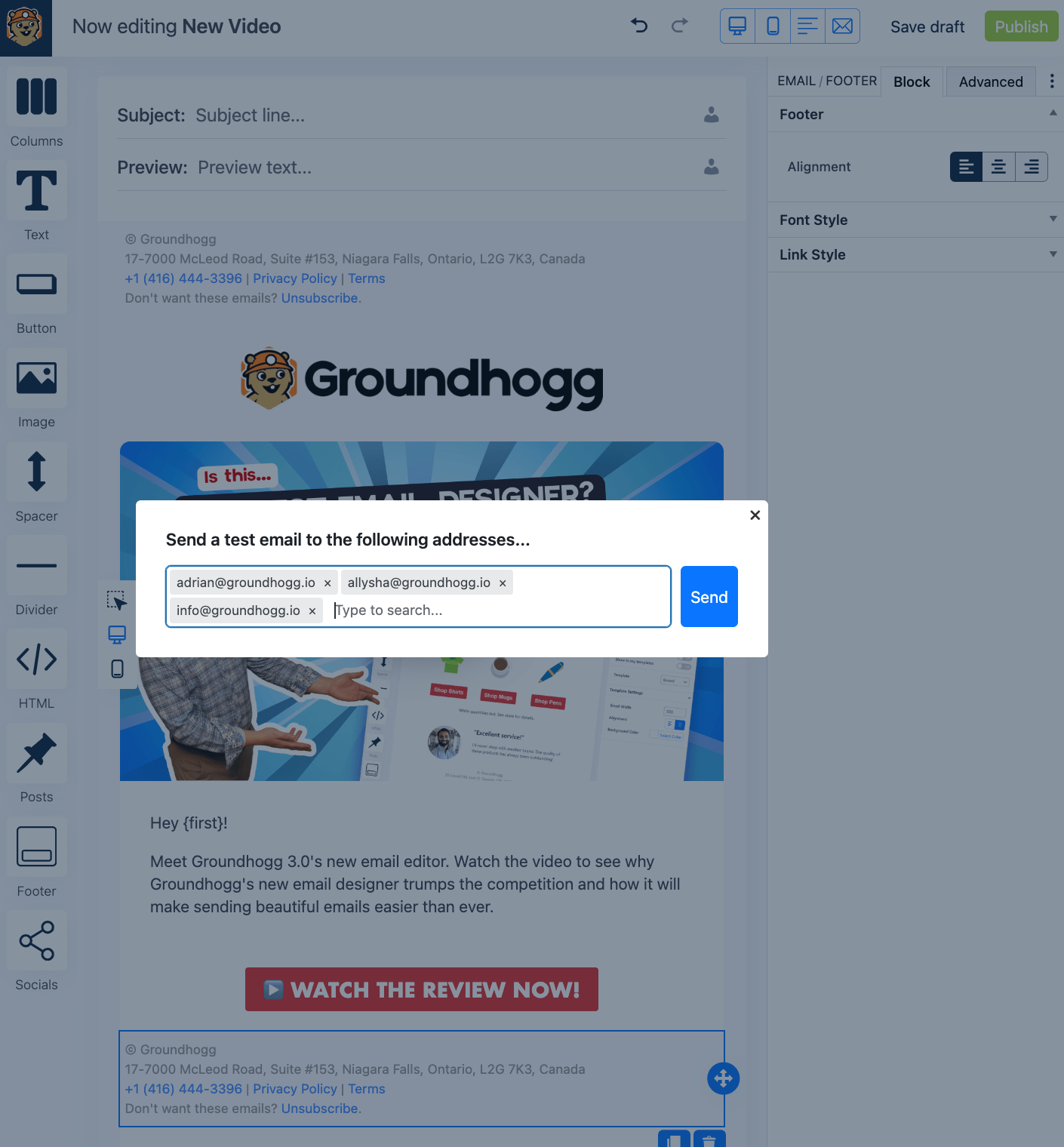The image size is (1064, 1147).
Task: Click Unsubscribe link in the top footer
Action: click(x=319, y=298)
